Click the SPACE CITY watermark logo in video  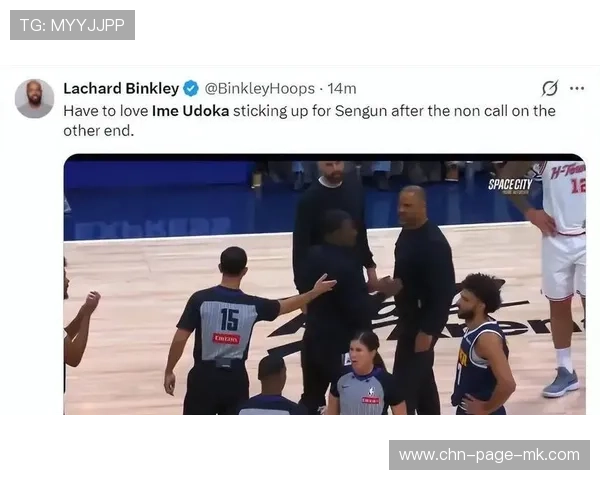coord(510,185)
